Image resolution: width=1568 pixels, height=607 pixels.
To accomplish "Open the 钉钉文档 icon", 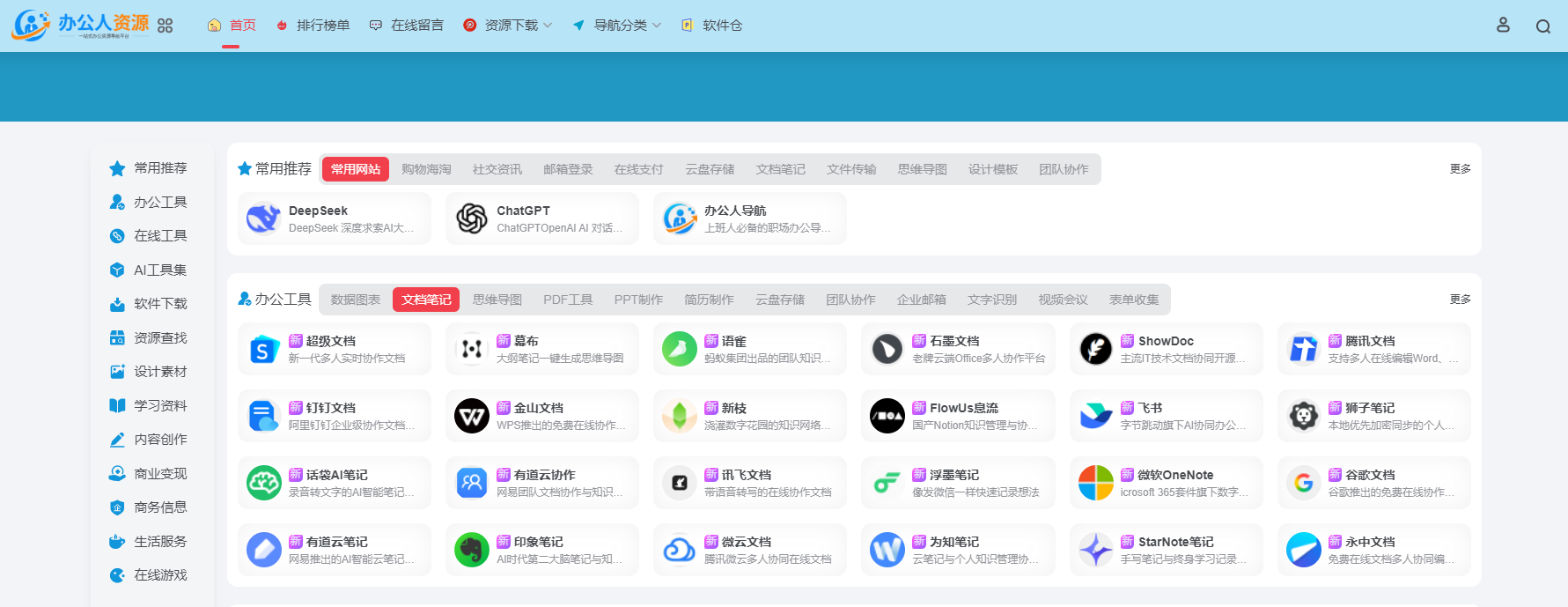I will click(263, 416).
